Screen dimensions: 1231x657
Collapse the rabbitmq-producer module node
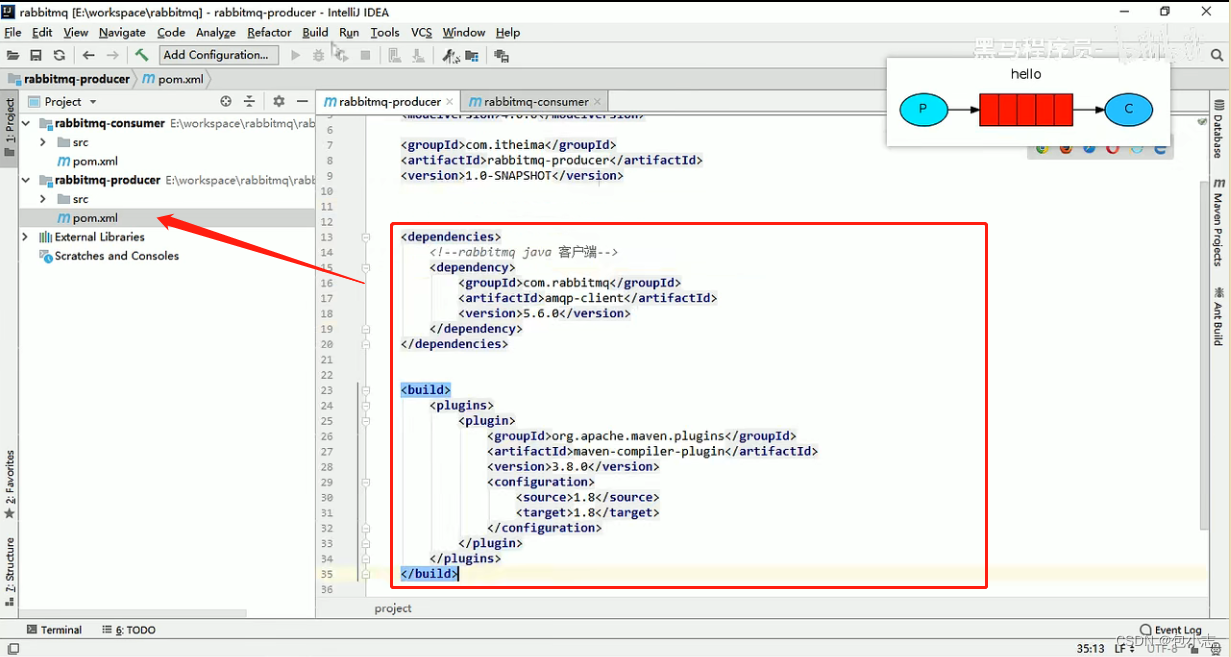[x=25, y=180]
